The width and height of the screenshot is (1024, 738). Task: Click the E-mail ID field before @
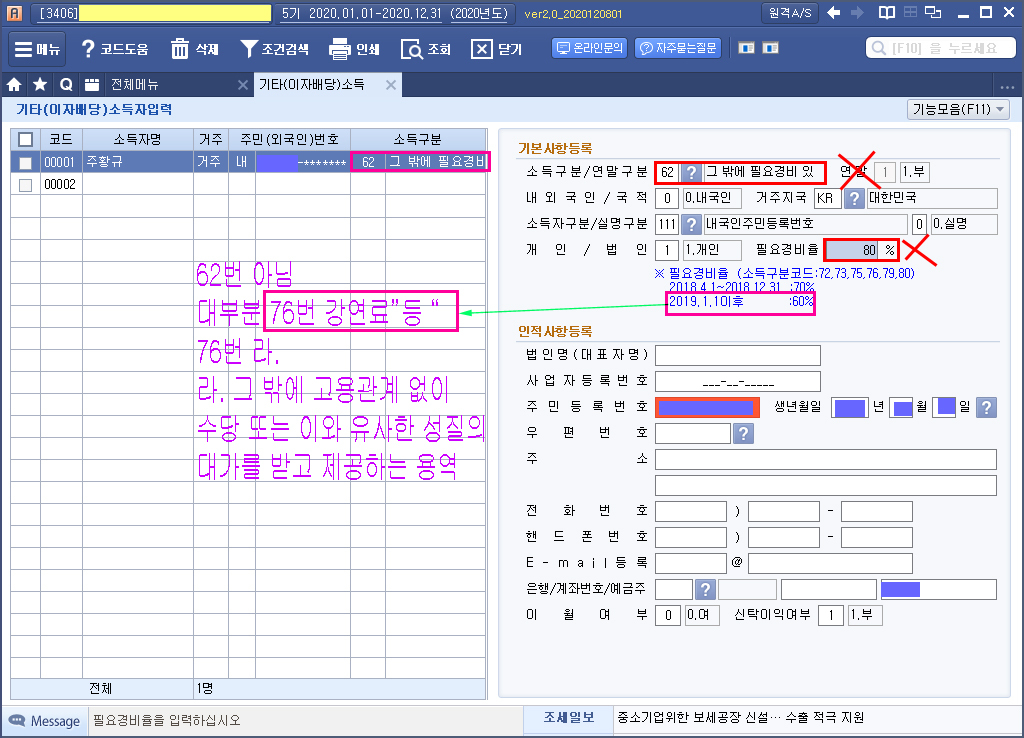coord(690,563)
